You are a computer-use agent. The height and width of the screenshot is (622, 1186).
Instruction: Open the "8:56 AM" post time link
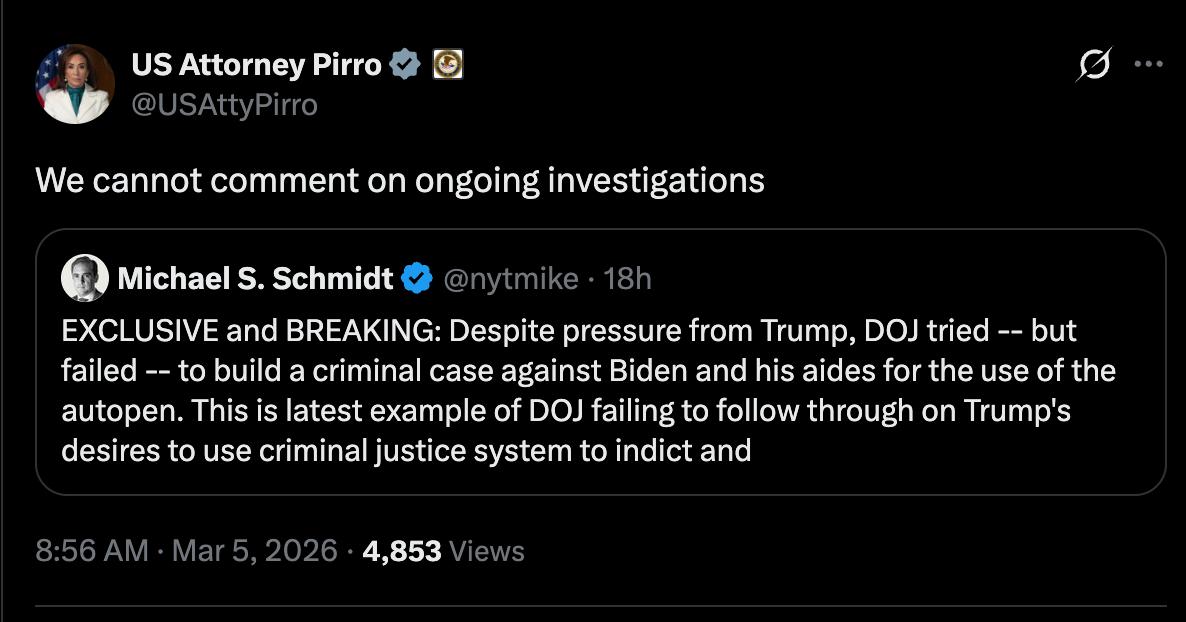(x=92, y=551)
